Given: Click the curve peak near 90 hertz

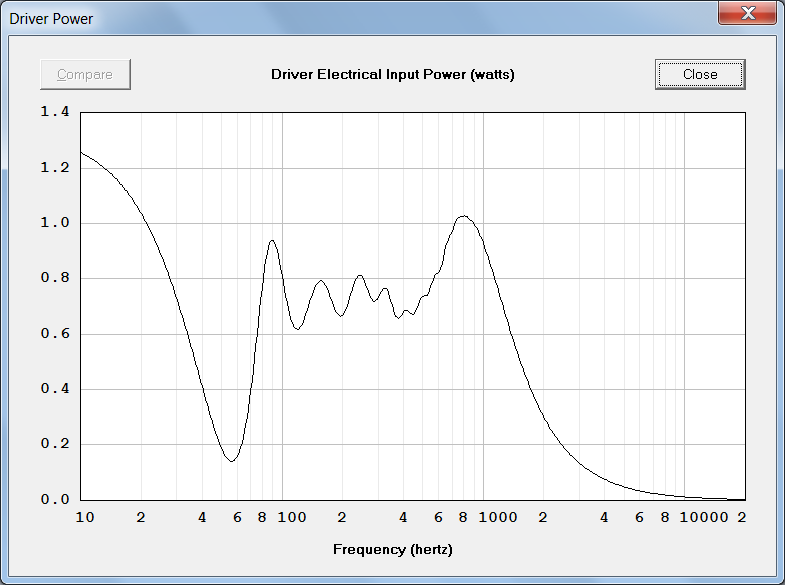Looking at the screenshot, I should pyautogui.click(x=272, y=241).
